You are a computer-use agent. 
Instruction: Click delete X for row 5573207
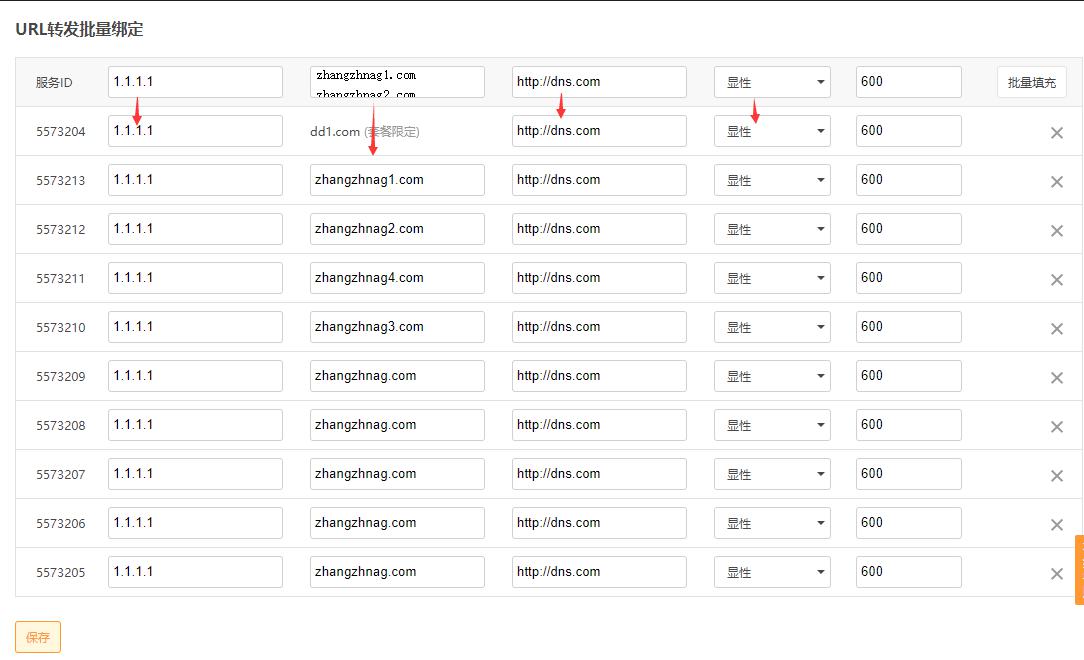(x=1056, y=476)
